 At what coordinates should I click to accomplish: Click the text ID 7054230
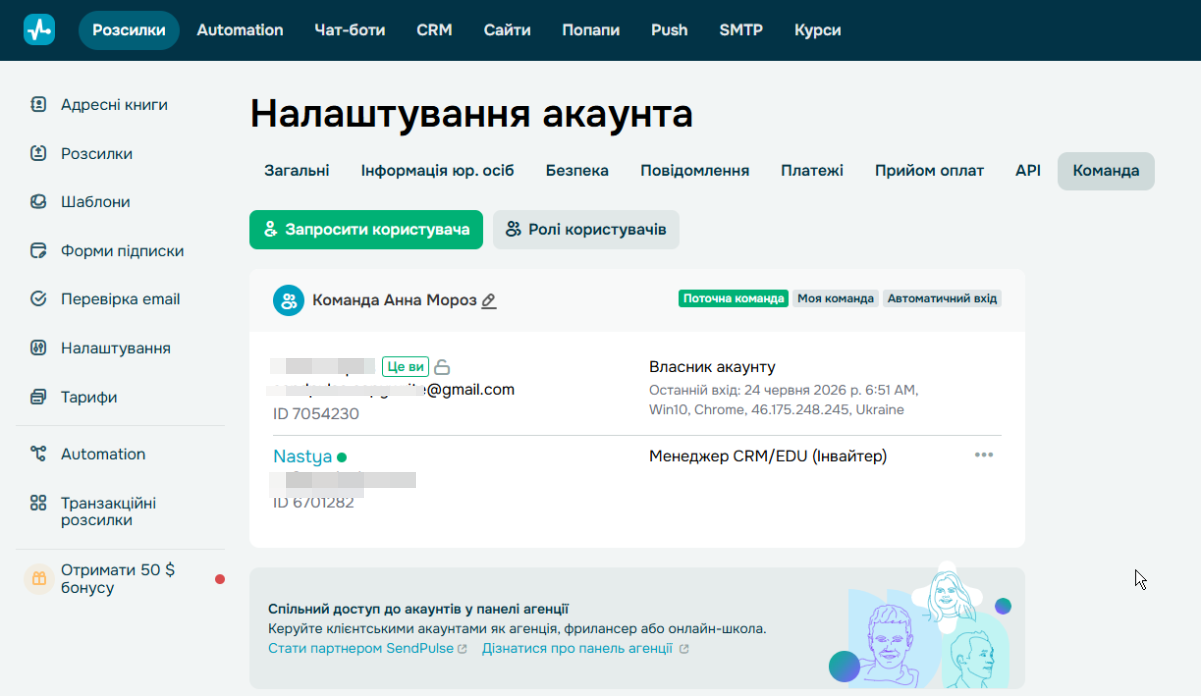tap(316, 413)
